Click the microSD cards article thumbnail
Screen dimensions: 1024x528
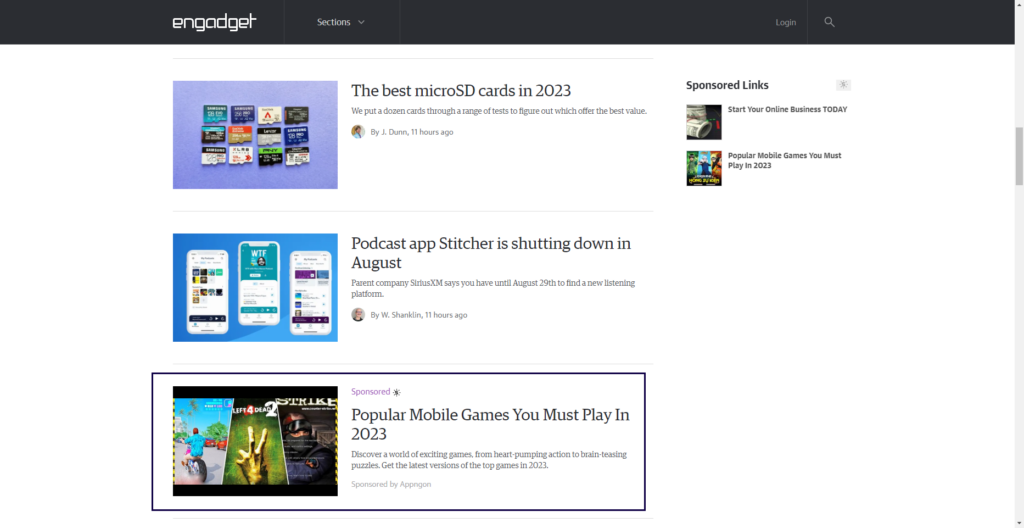click(255, 135)
